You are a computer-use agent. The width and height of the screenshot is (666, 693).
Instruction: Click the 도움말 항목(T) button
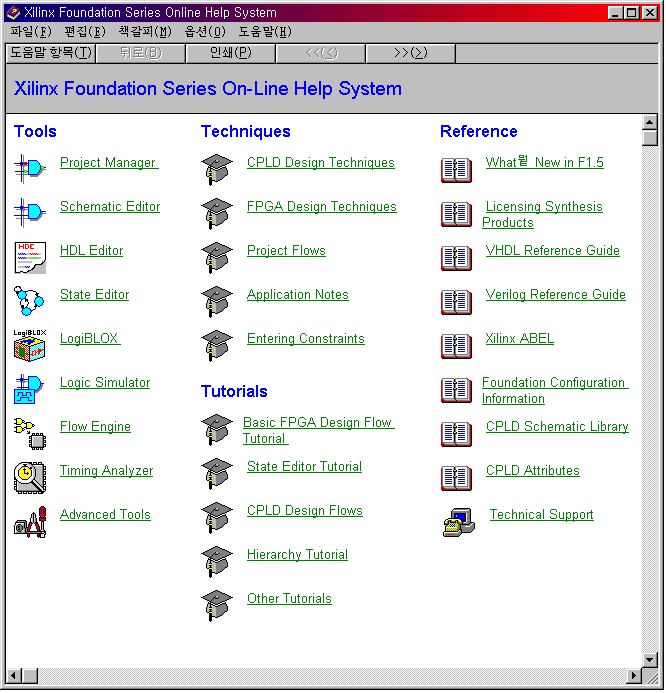pos(51,53)
